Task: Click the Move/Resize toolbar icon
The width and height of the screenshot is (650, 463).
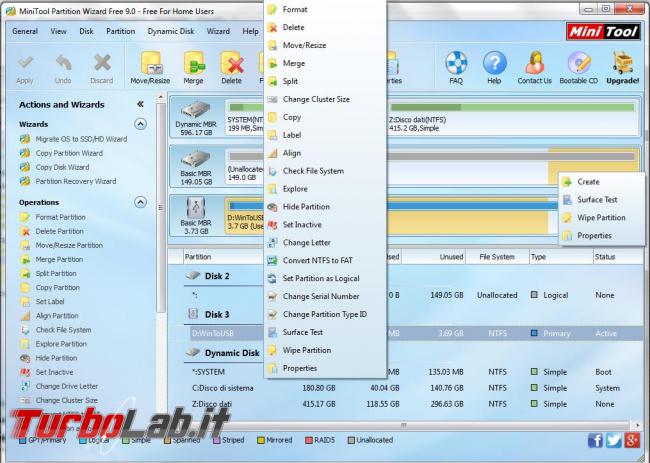Action: (150, 68)
